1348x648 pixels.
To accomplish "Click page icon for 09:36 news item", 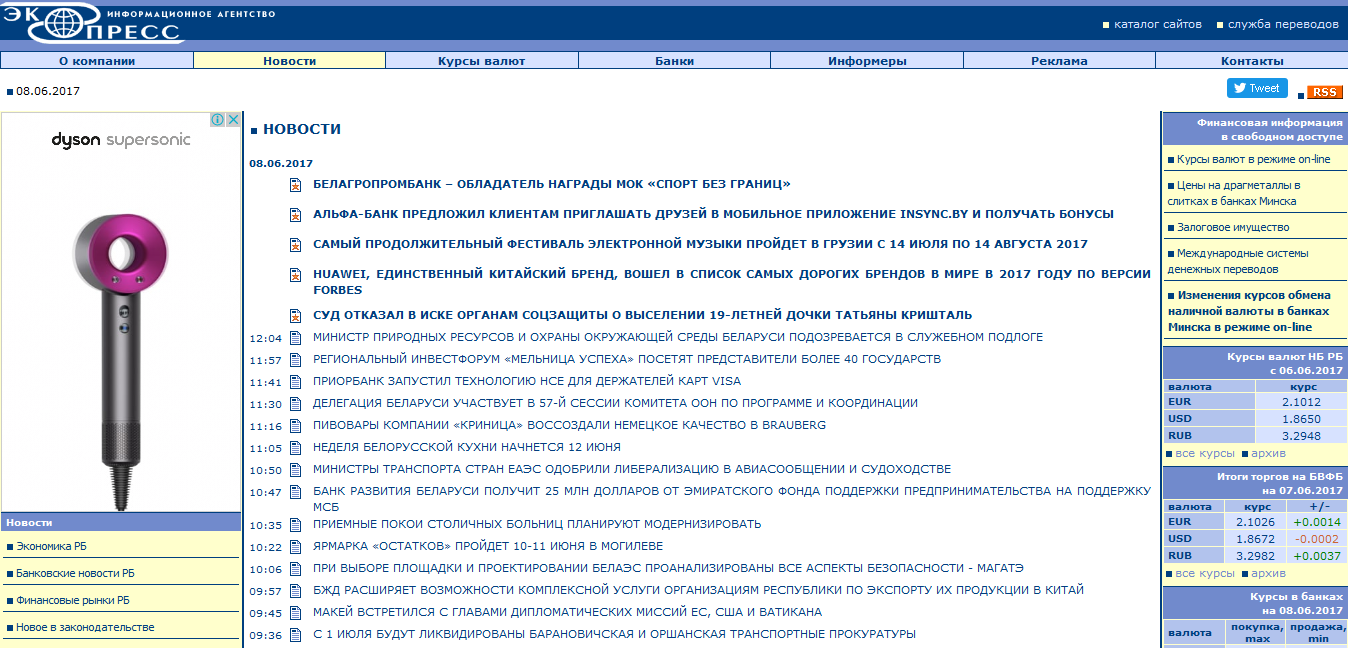I will (x=295, y=635).
